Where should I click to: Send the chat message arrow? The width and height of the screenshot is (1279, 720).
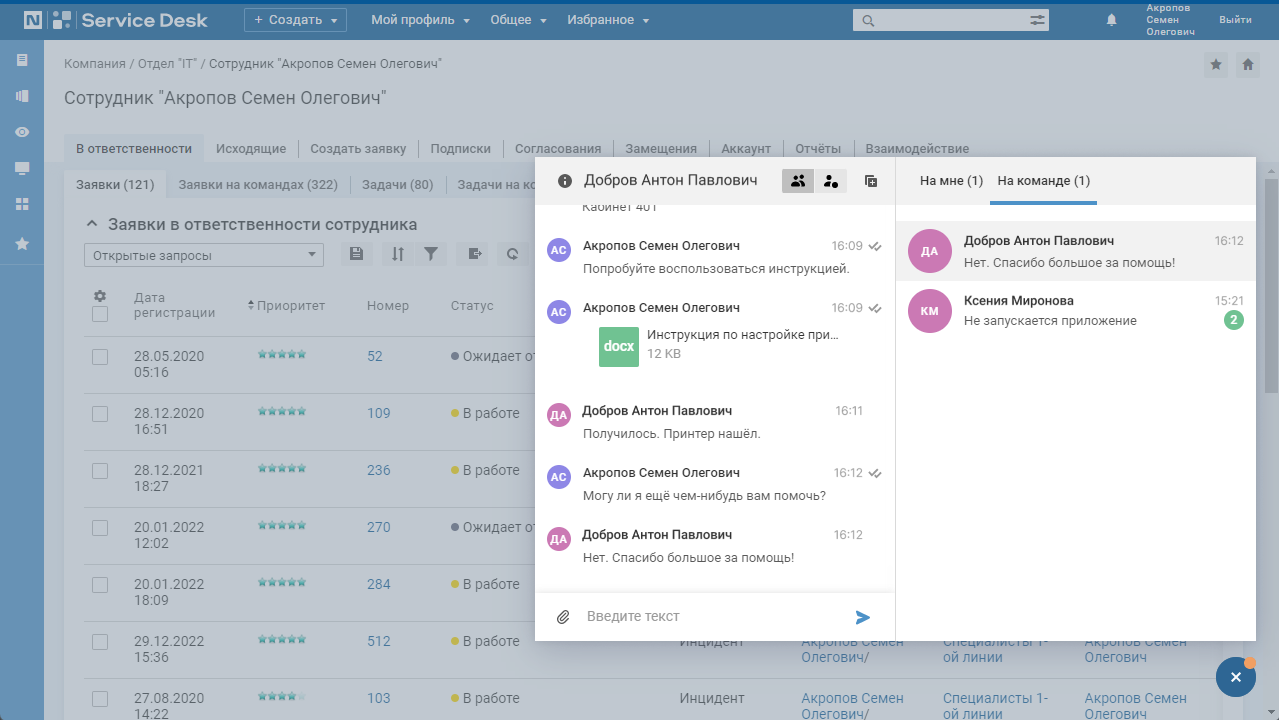(x=863, y=617)
